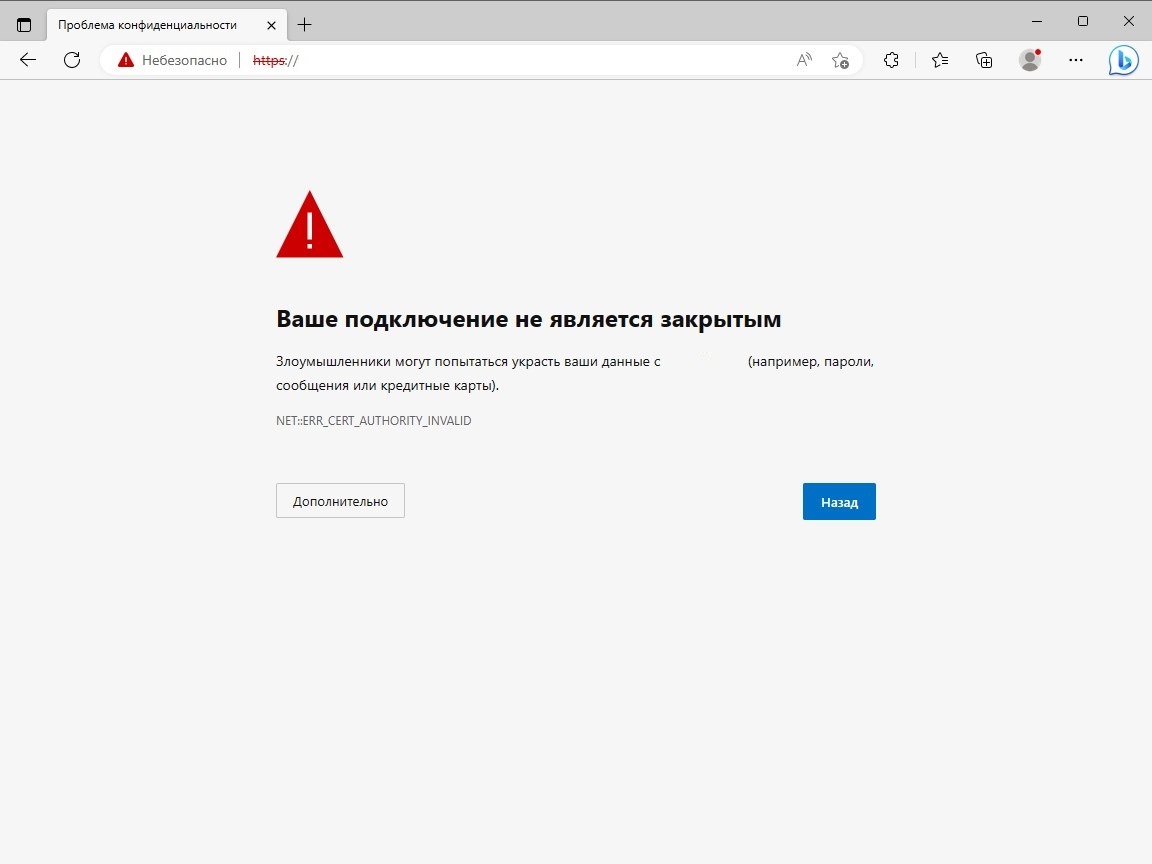
Task: Reload the page with refresh icon
Action: 72,60
